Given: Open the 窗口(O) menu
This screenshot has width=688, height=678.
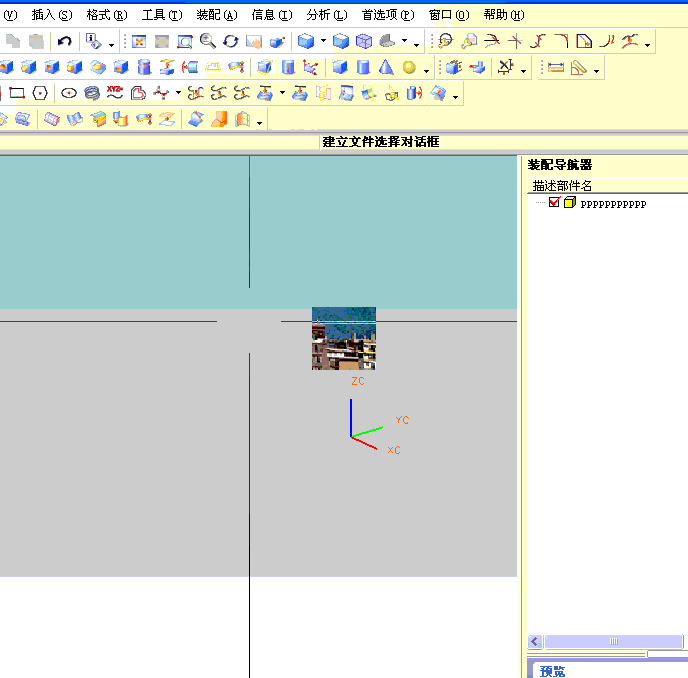Looking at the screenshot, I should click(449, 15).
